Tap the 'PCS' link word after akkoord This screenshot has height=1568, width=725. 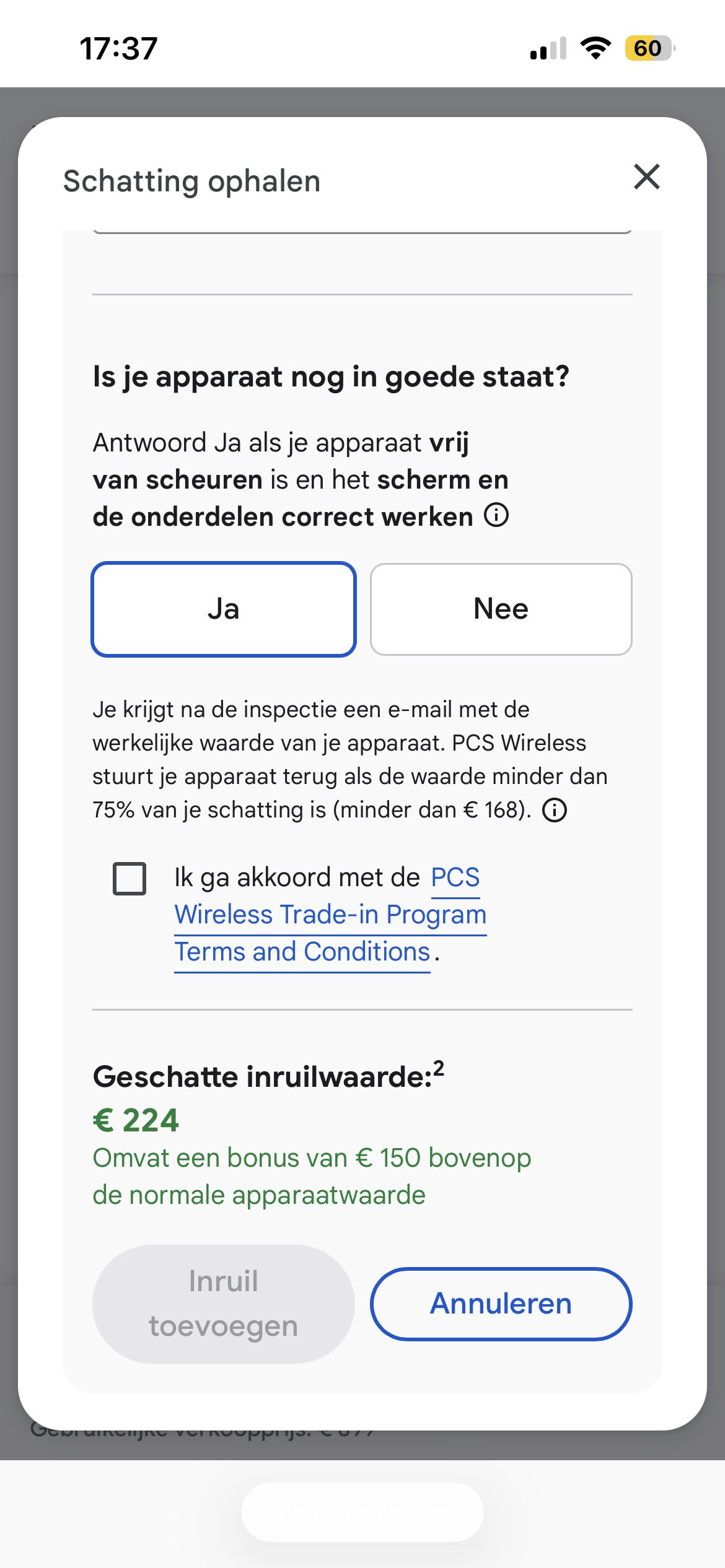point(455,878)
